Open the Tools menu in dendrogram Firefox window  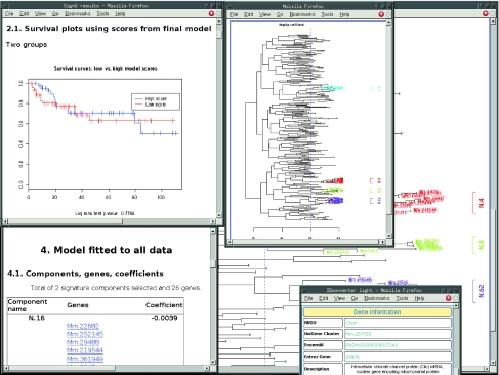(x=327, y=14)
